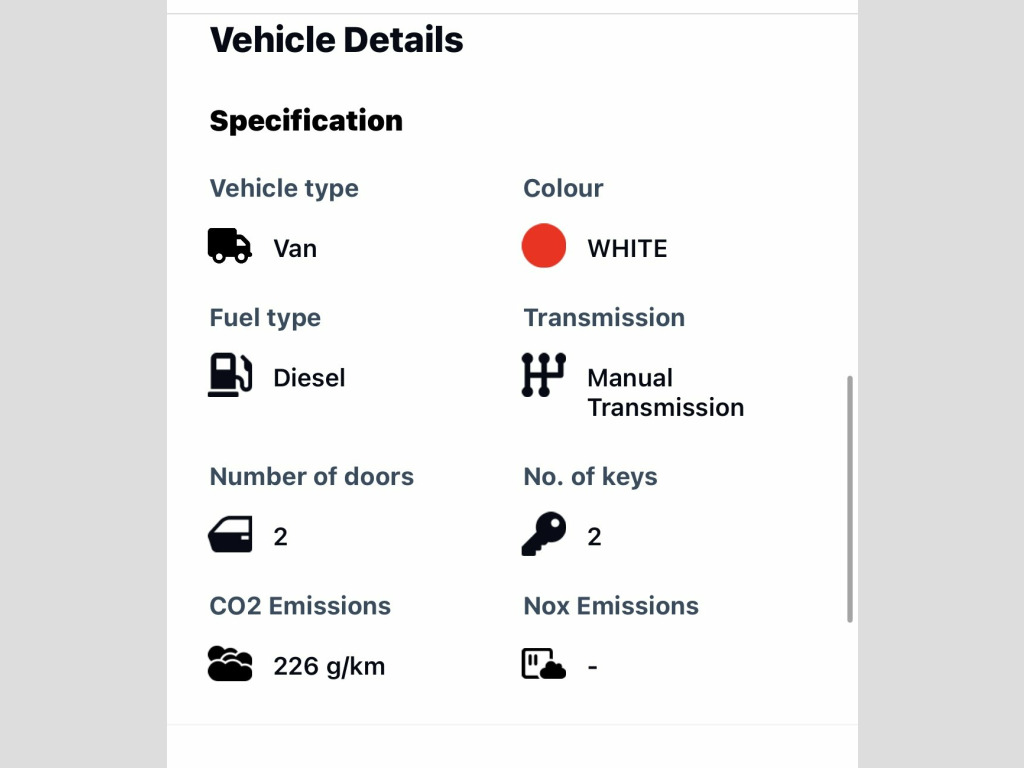Select the Specification subheading

click(306, 121)
